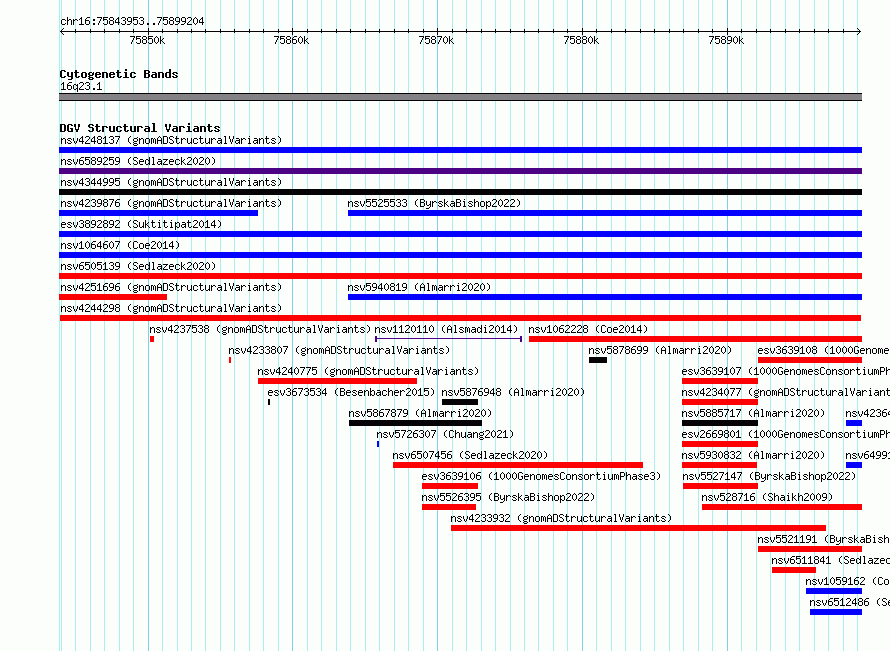Select the Cytogenetic Bands track title
Screen dimensions: 890x651
pyautogui.click(x=119, y=74)
